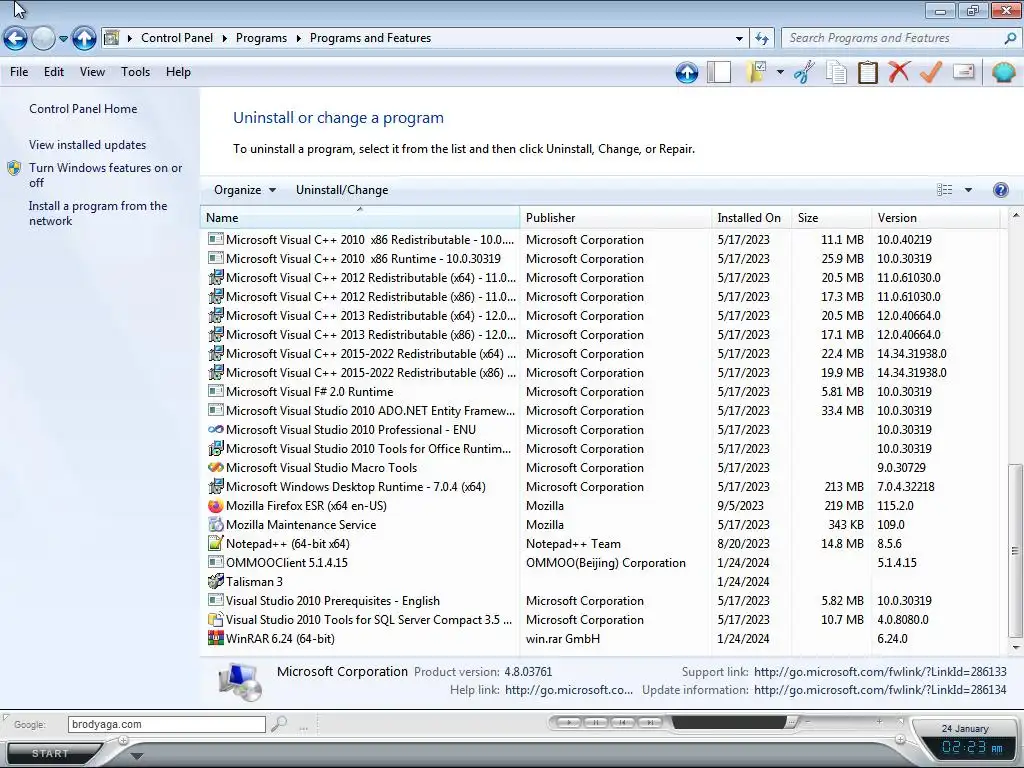1024x768 pixels.
Task: Click the Back navigation arrow
Action: [16, 39]
